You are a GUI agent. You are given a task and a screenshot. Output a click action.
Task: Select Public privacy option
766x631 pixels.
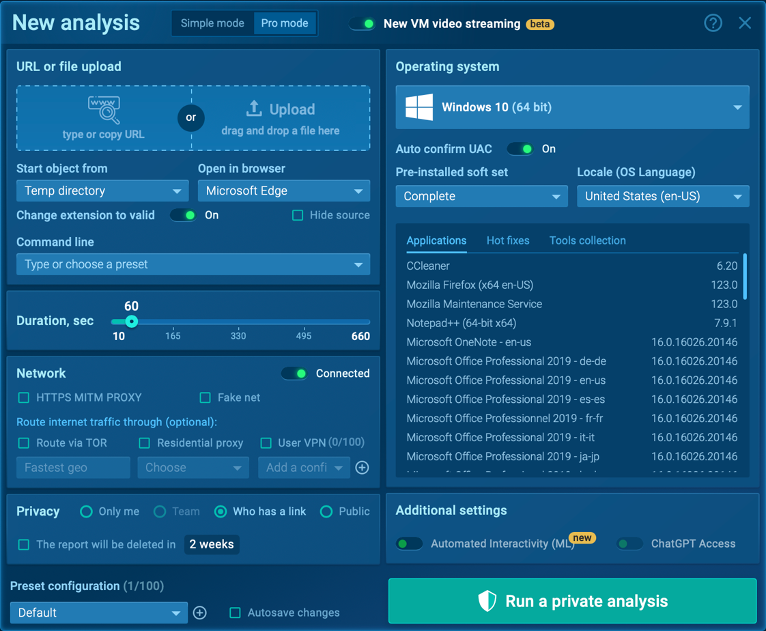tap(326, 511)
